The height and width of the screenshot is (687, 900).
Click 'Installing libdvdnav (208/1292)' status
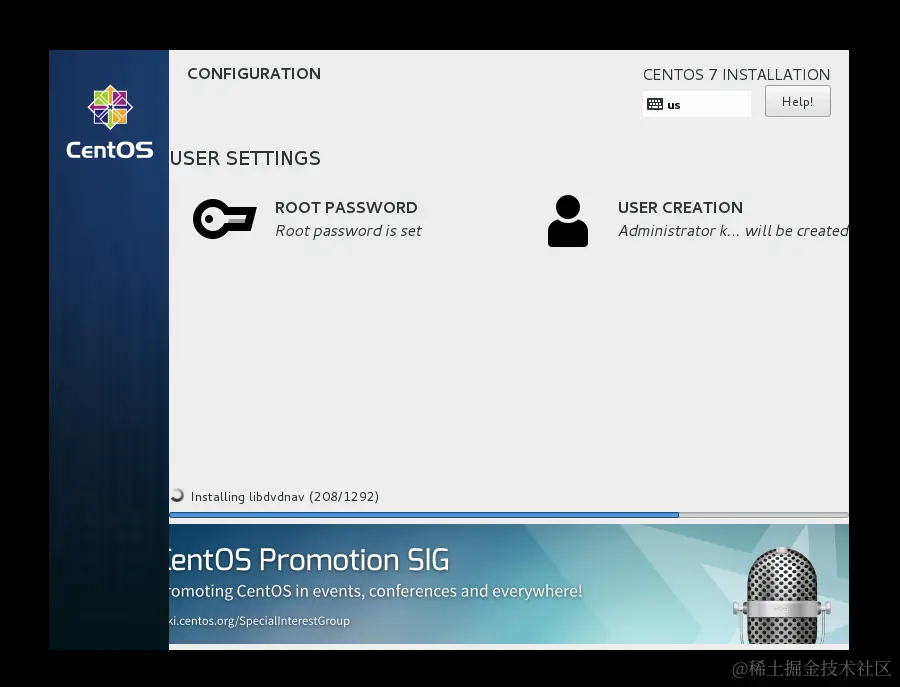285,497
